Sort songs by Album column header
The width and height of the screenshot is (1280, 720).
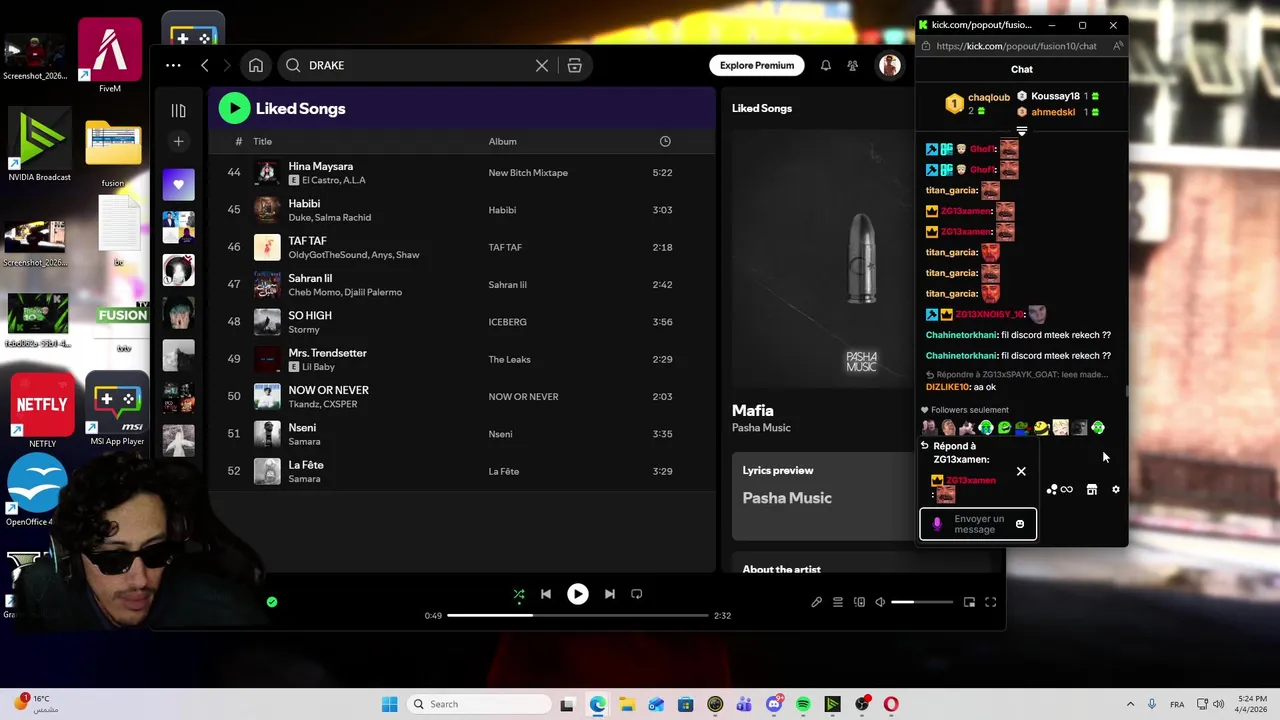coord(502,141)
